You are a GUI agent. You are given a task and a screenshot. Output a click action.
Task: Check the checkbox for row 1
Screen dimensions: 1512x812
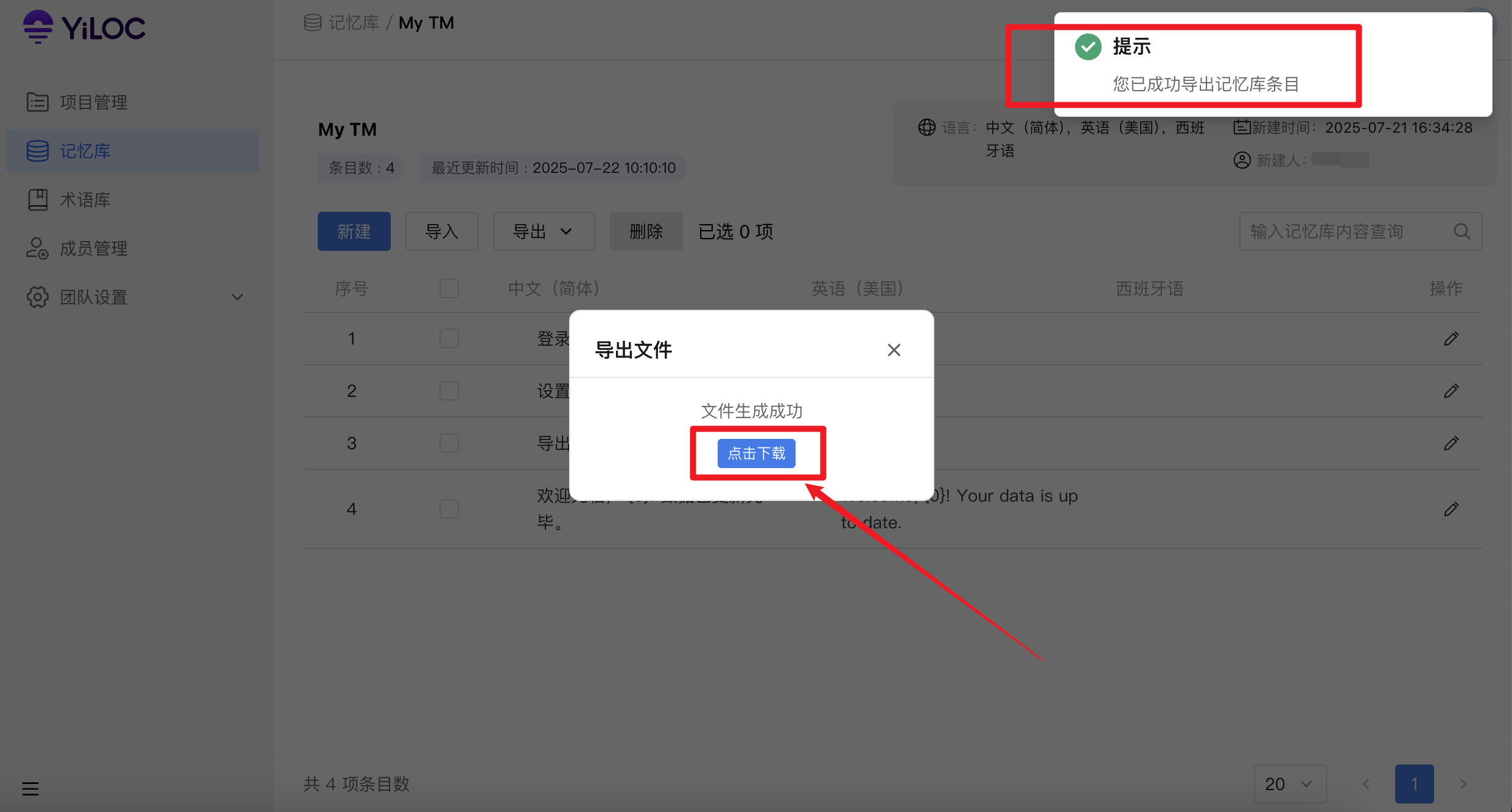pyautogui.click(x=449, y=338)
